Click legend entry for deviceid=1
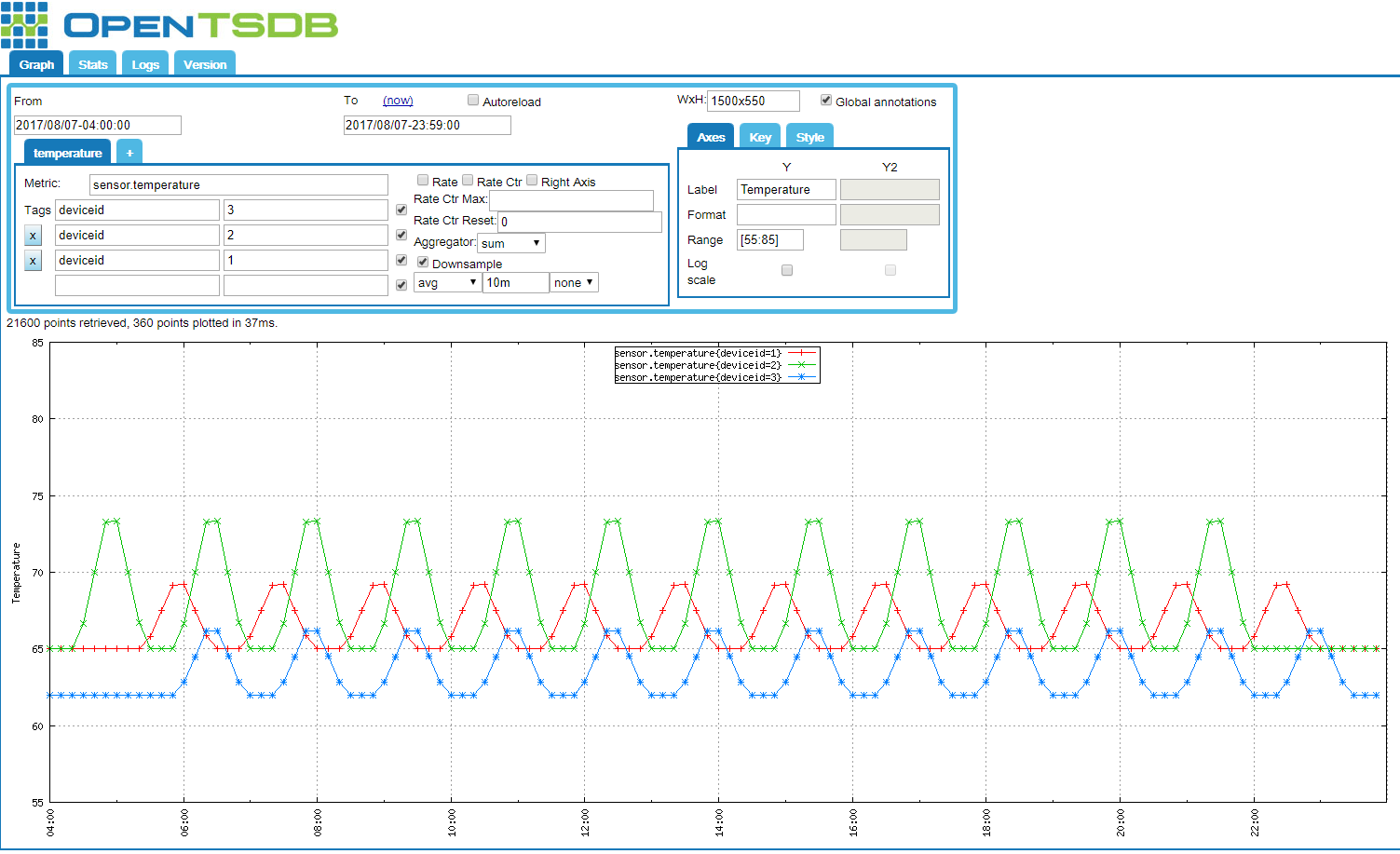1400x854 pixels. click(x=716, y=353)
